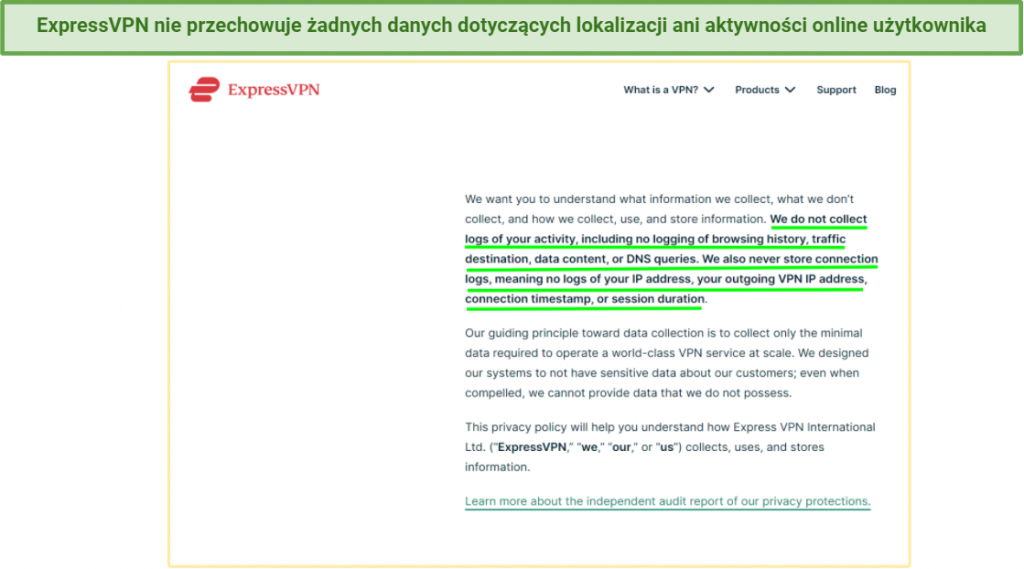Open the independent audit report link
Viewport: 1024px width, 569px height.
(667, 501)
